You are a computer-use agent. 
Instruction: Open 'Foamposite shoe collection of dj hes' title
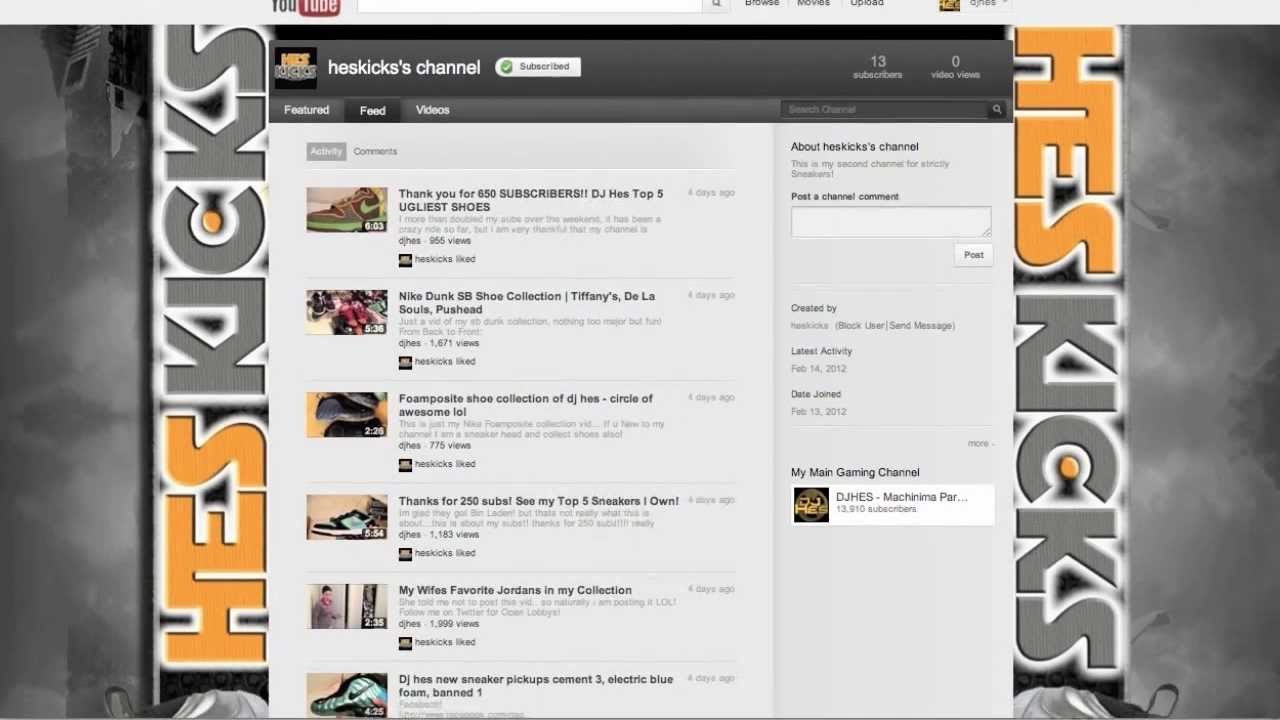525,405
